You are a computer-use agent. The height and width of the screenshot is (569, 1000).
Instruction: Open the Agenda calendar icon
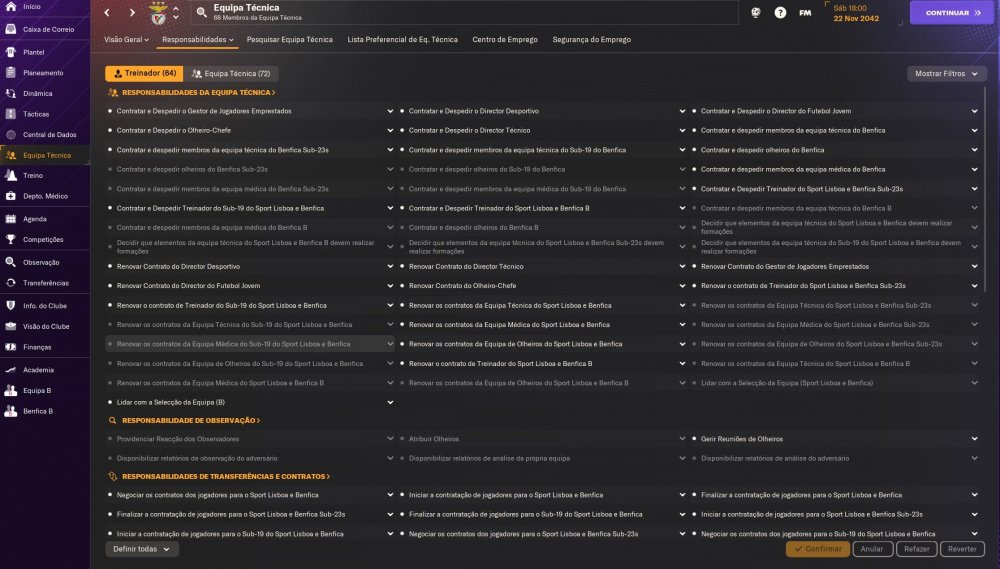[x=11, y=219]
